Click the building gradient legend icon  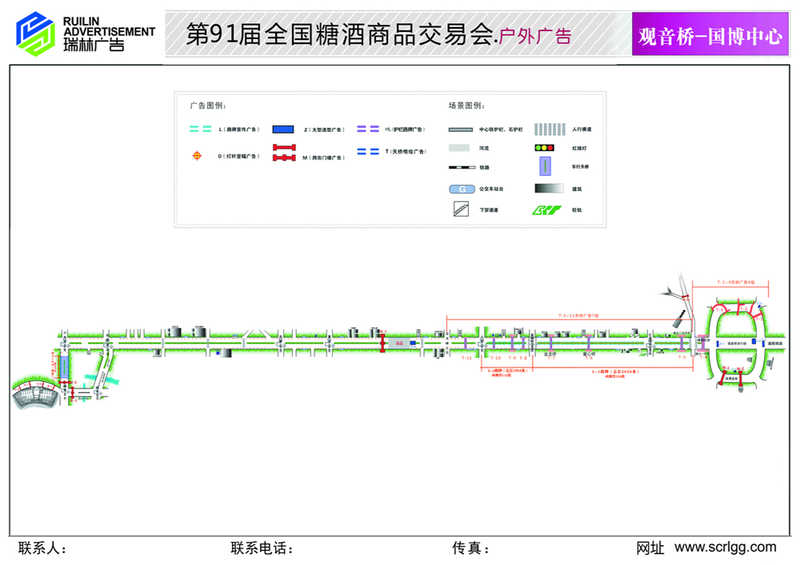point(545,188)
